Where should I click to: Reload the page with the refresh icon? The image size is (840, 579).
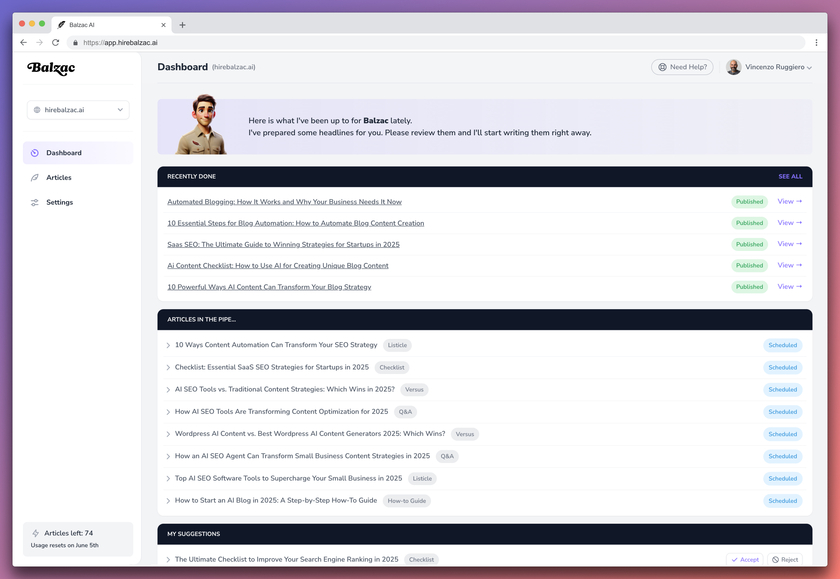pyautogui.click(x=55, y=42)
